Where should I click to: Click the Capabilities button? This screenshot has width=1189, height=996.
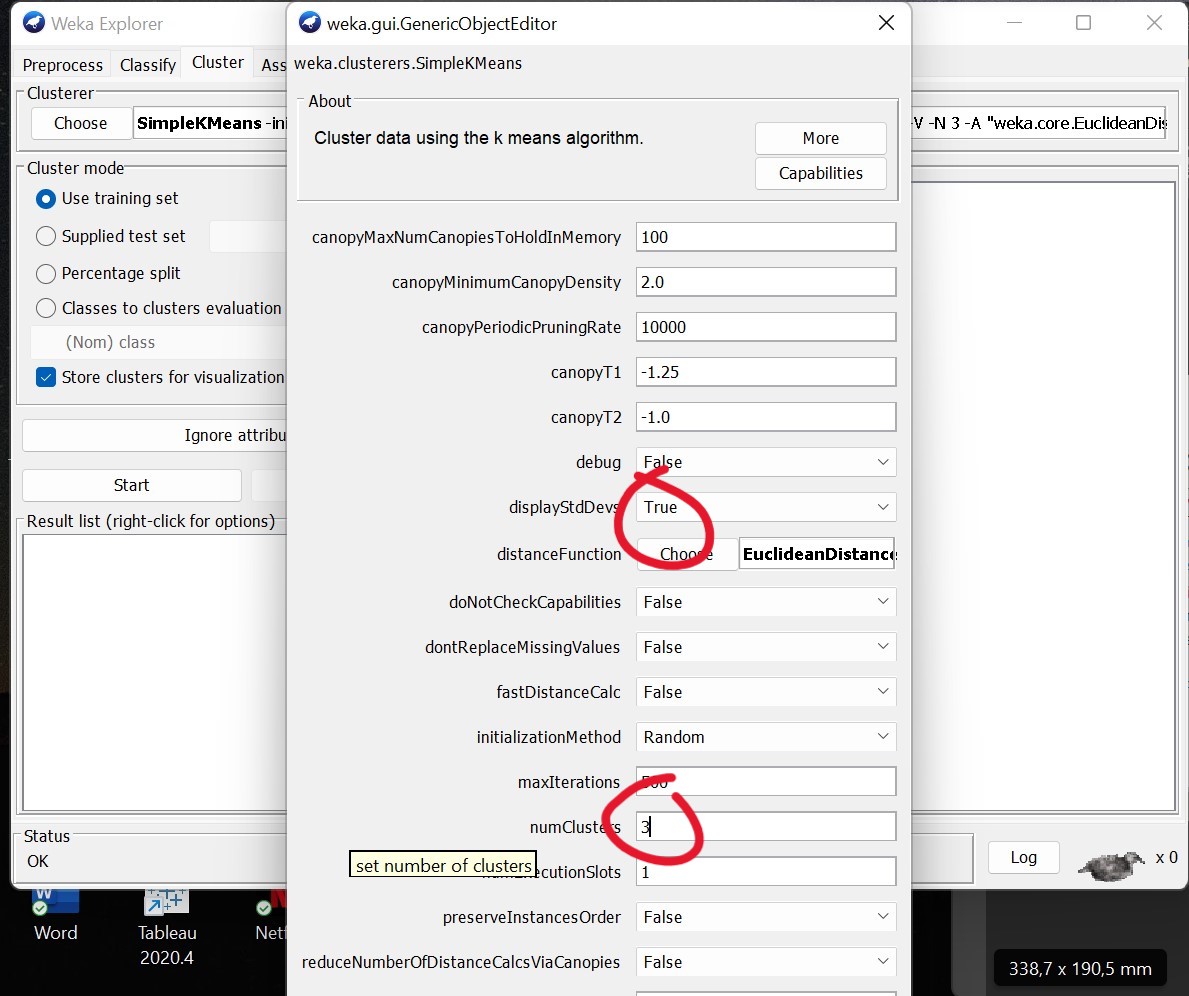[820, 173]
